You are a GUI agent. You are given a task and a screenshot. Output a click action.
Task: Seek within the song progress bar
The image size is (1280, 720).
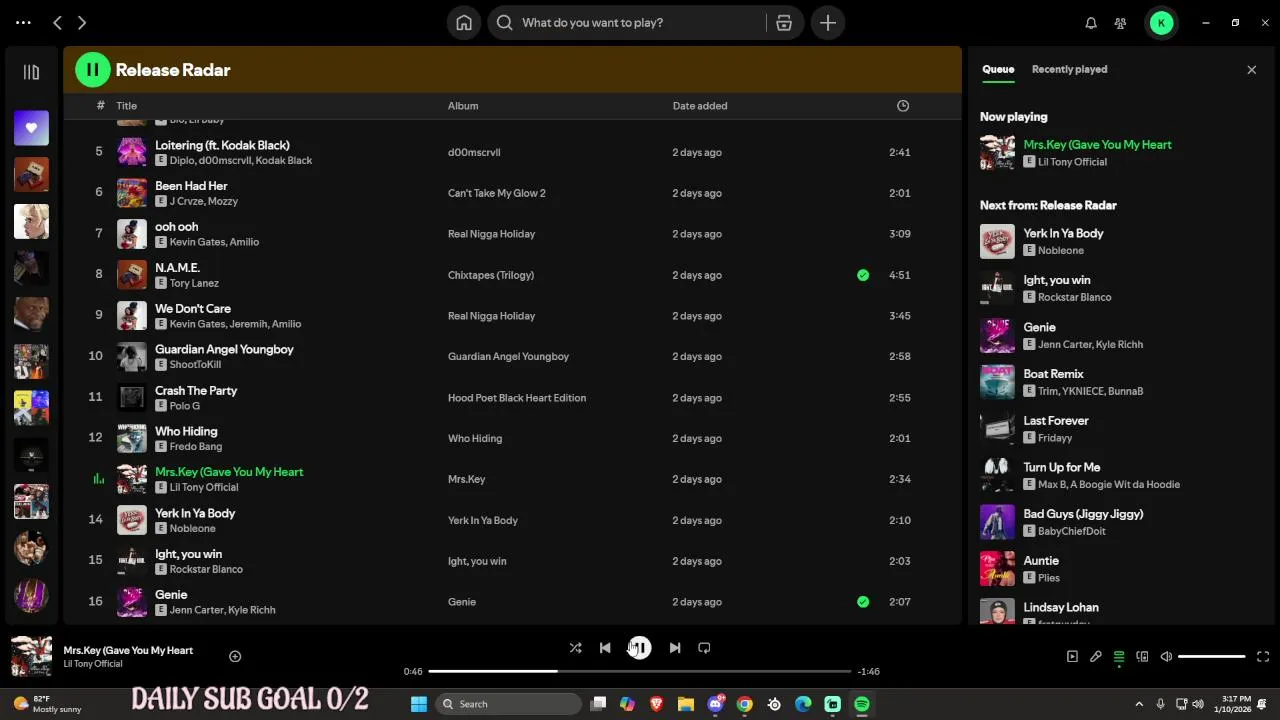(x=640, y=671)
